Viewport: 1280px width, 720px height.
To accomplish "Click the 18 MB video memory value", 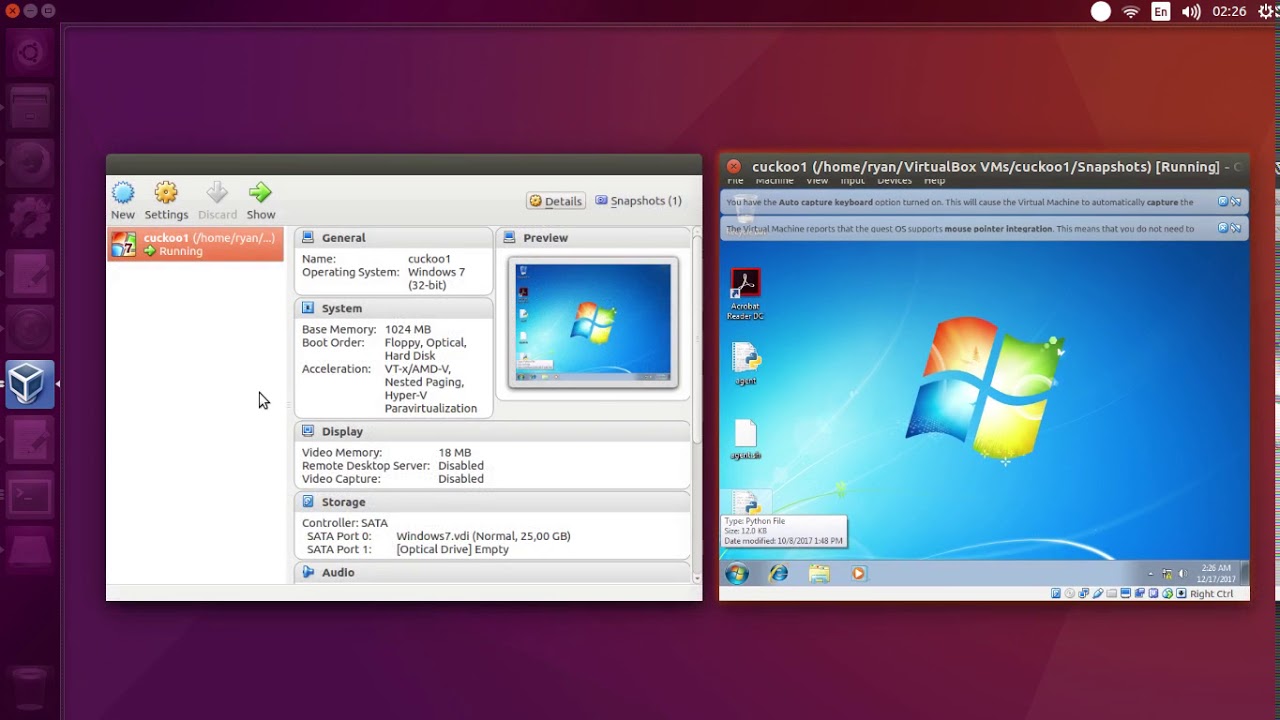I will tap(454, 452).
